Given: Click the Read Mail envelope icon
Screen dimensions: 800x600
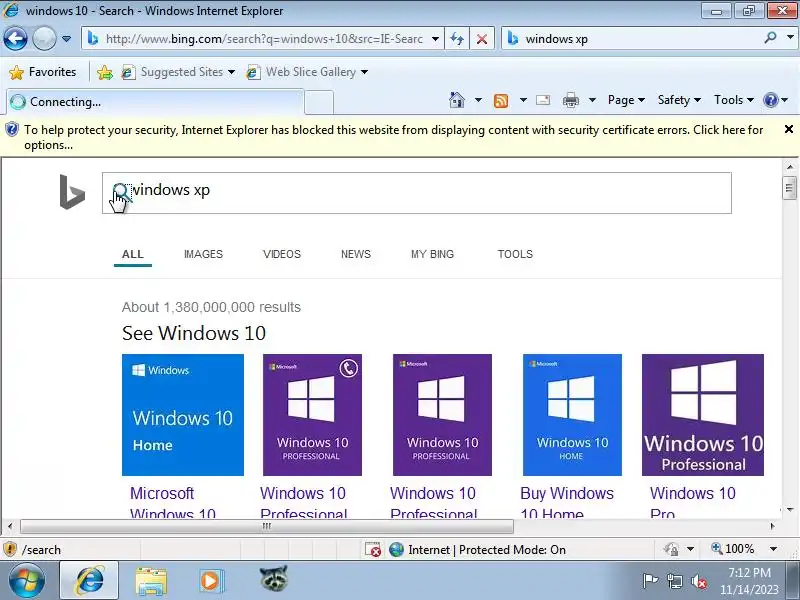Looking at the screenshot, I should pyautogui.click(x=543, y=100).
